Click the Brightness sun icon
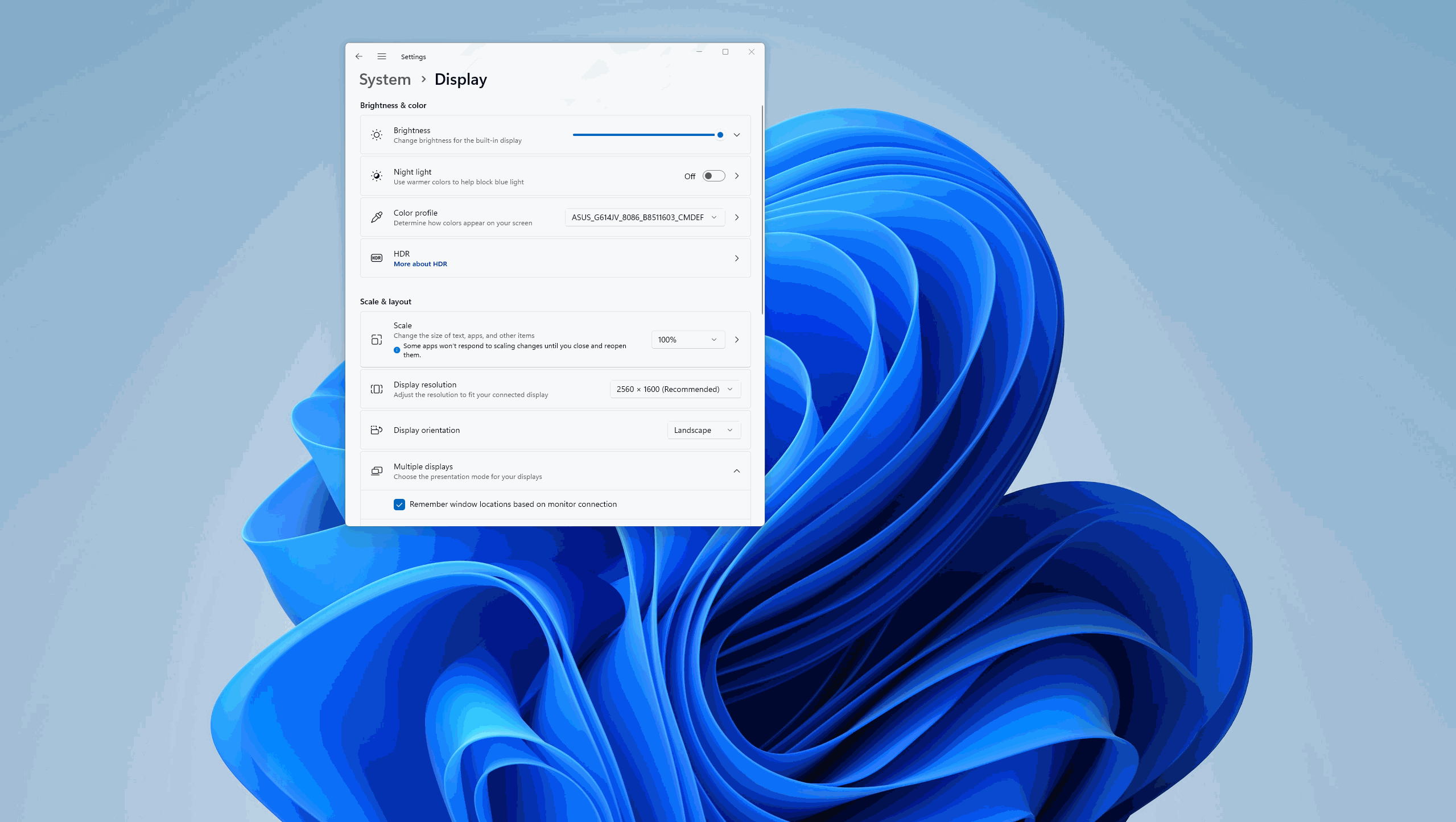Image resolution: width=1456 pixels, height=822 pixels. (377, 135)
